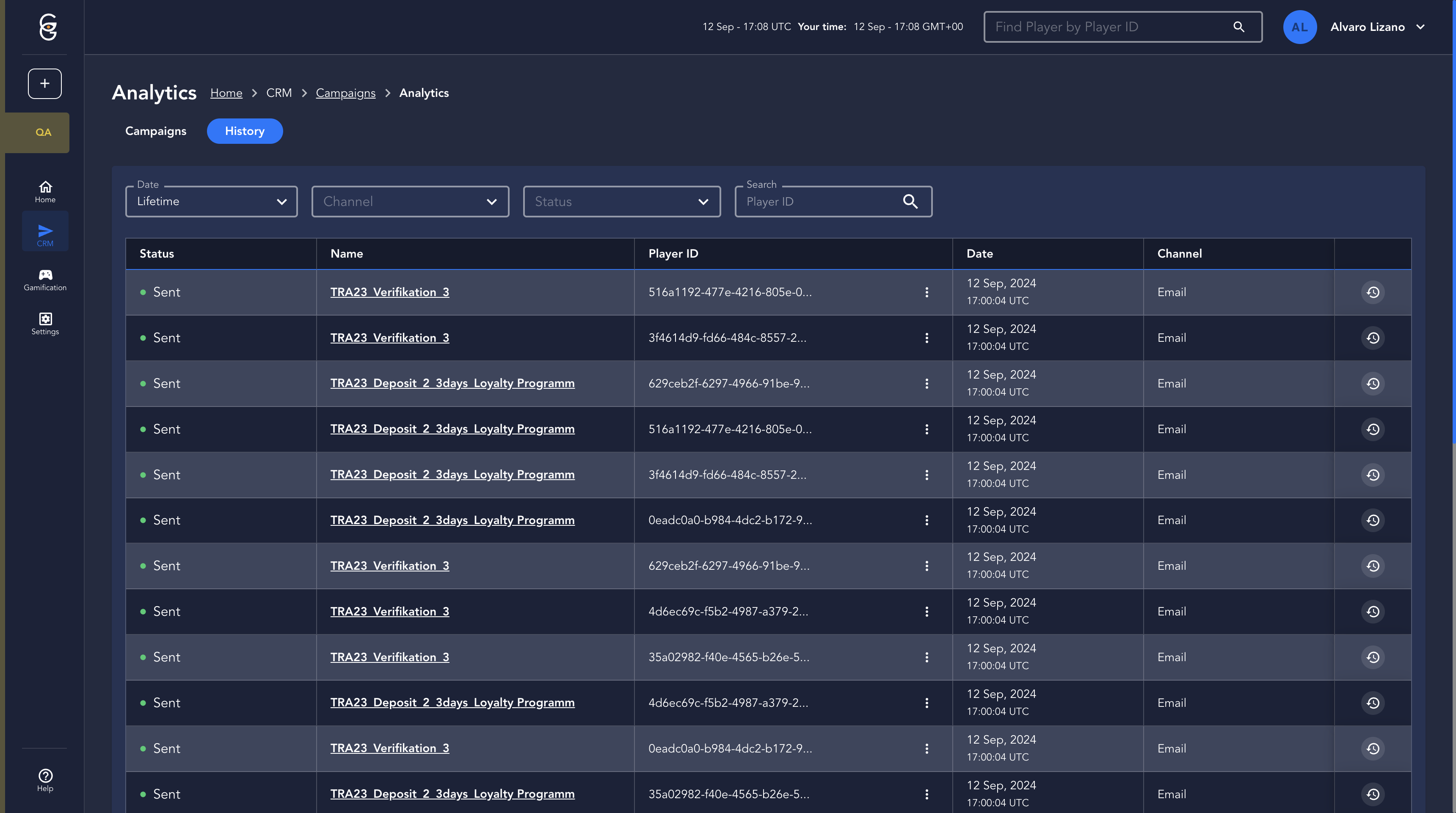Click the Campaigns breadcrumb link
Screen dimensions: 1456x813
point(345,93)
